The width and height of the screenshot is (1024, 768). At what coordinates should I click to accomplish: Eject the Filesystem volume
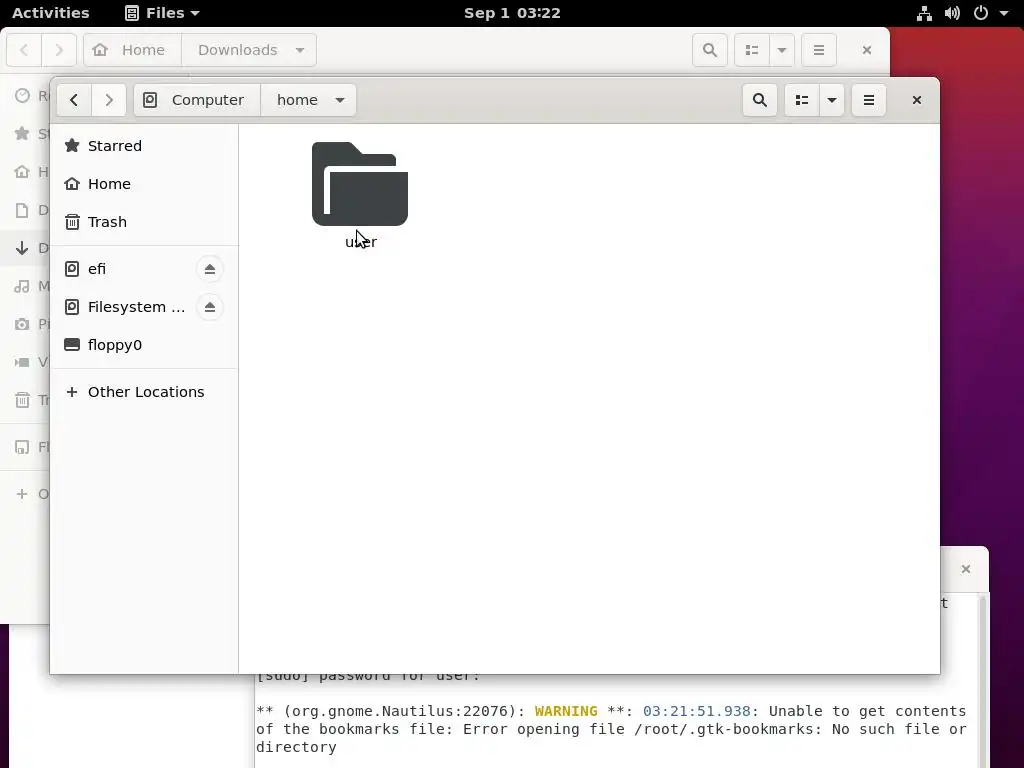(210, 307)
